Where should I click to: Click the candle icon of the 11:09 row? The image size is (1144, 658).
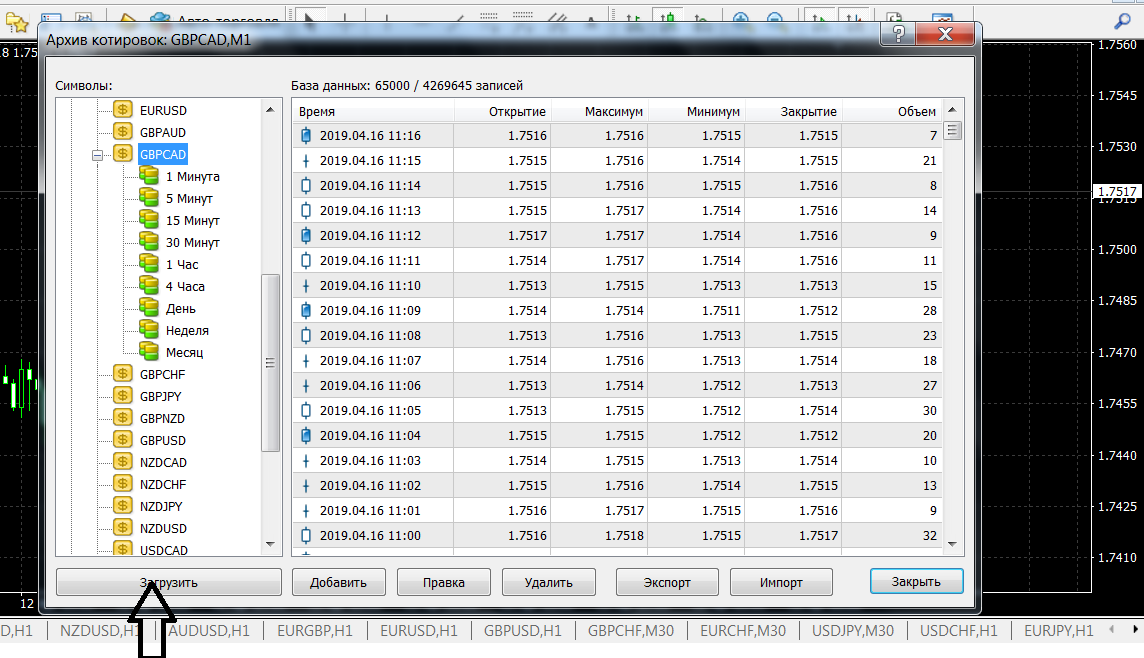(306, 311)
